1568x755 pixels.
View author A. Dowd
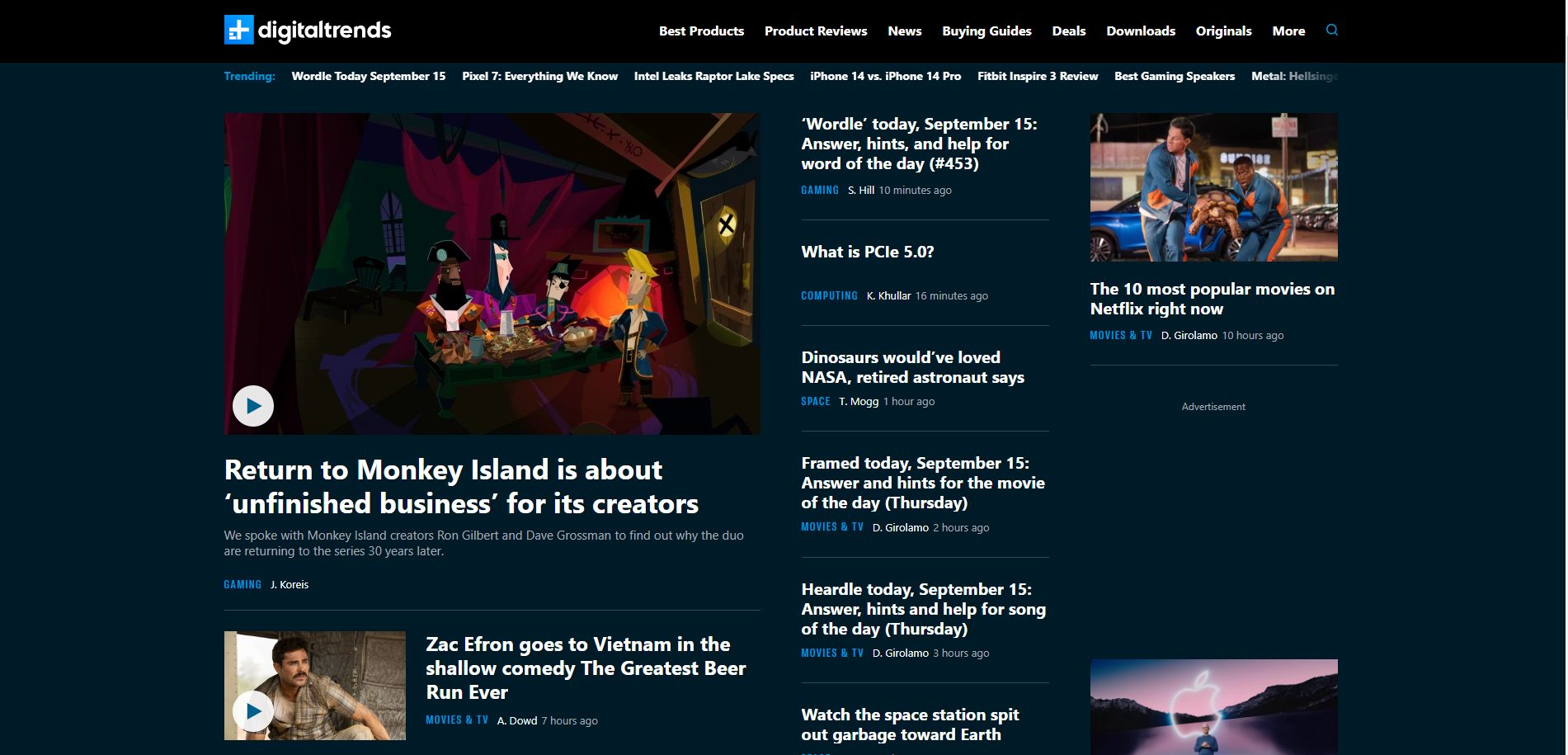pyautogui.click(x=517, y=720)
